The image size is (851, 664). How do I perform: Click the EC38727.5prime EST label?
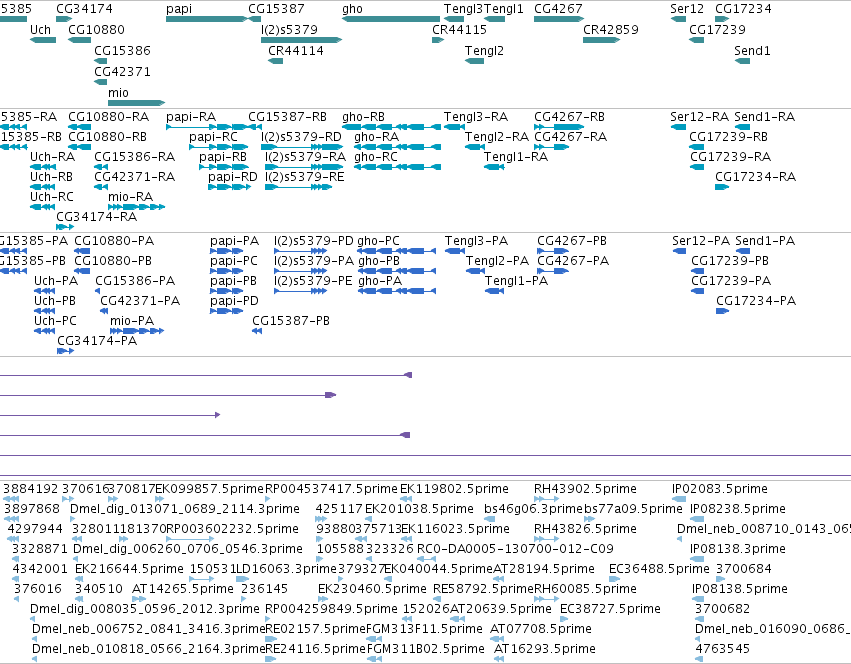tap(610, 609)
